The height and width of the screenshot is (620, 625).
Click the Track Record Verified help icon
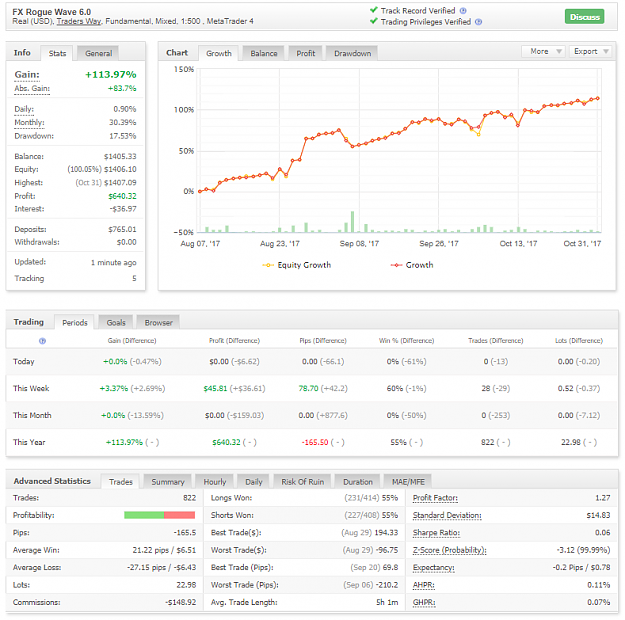[463, 11]
